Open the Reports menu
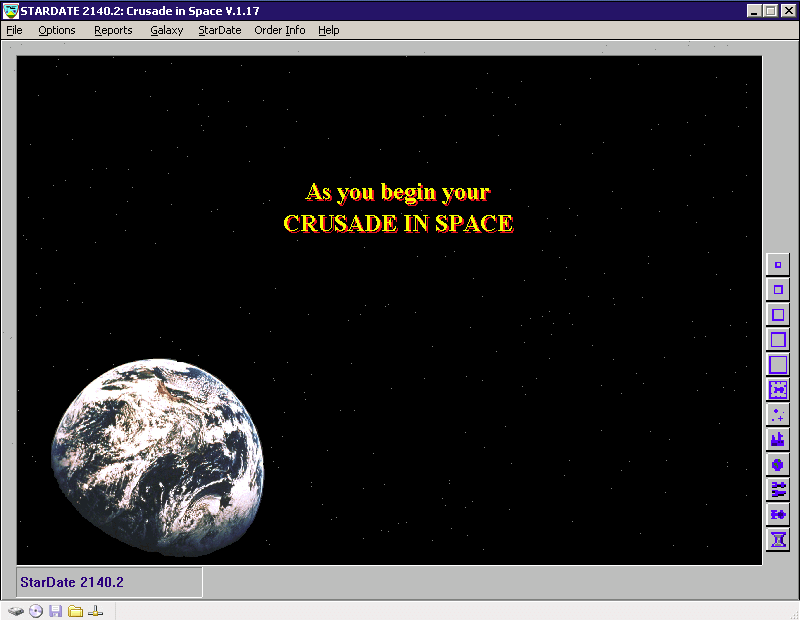 point(113,30)
